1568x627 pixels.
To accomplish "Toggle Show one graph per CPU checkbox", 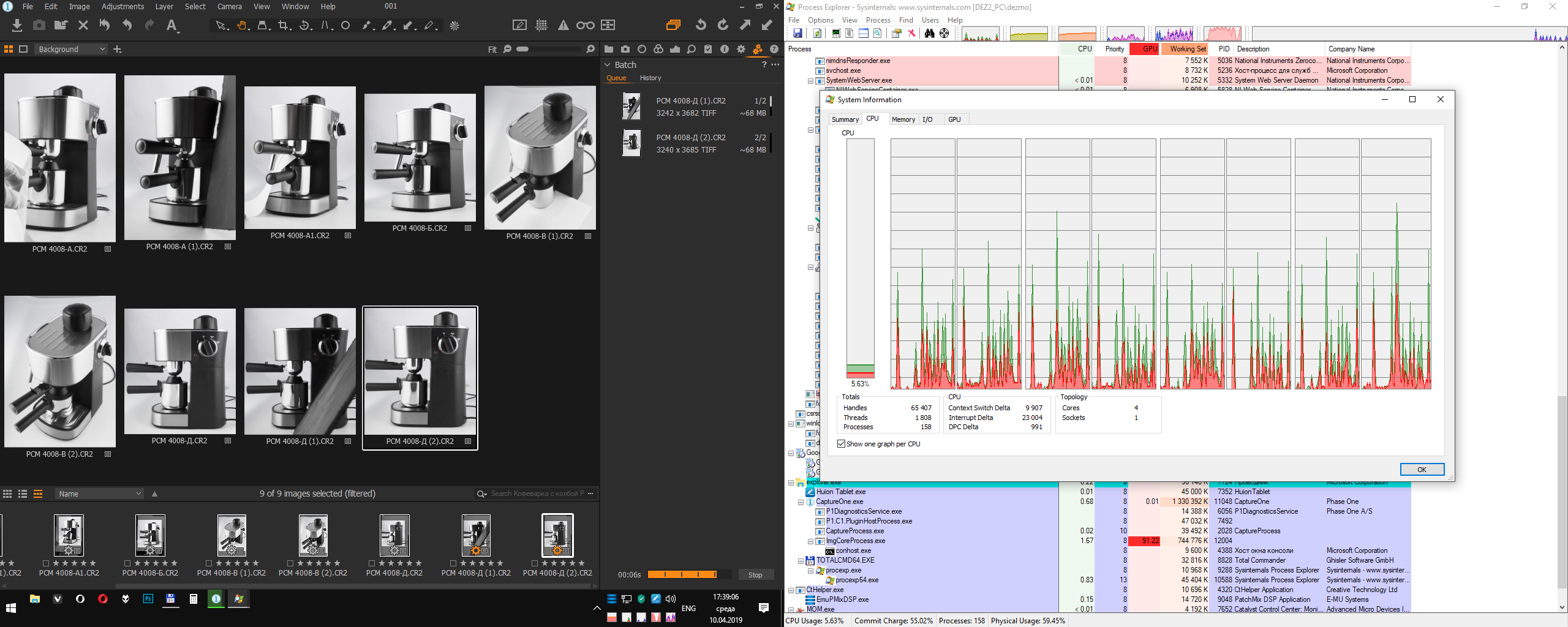I will point(841,444).
